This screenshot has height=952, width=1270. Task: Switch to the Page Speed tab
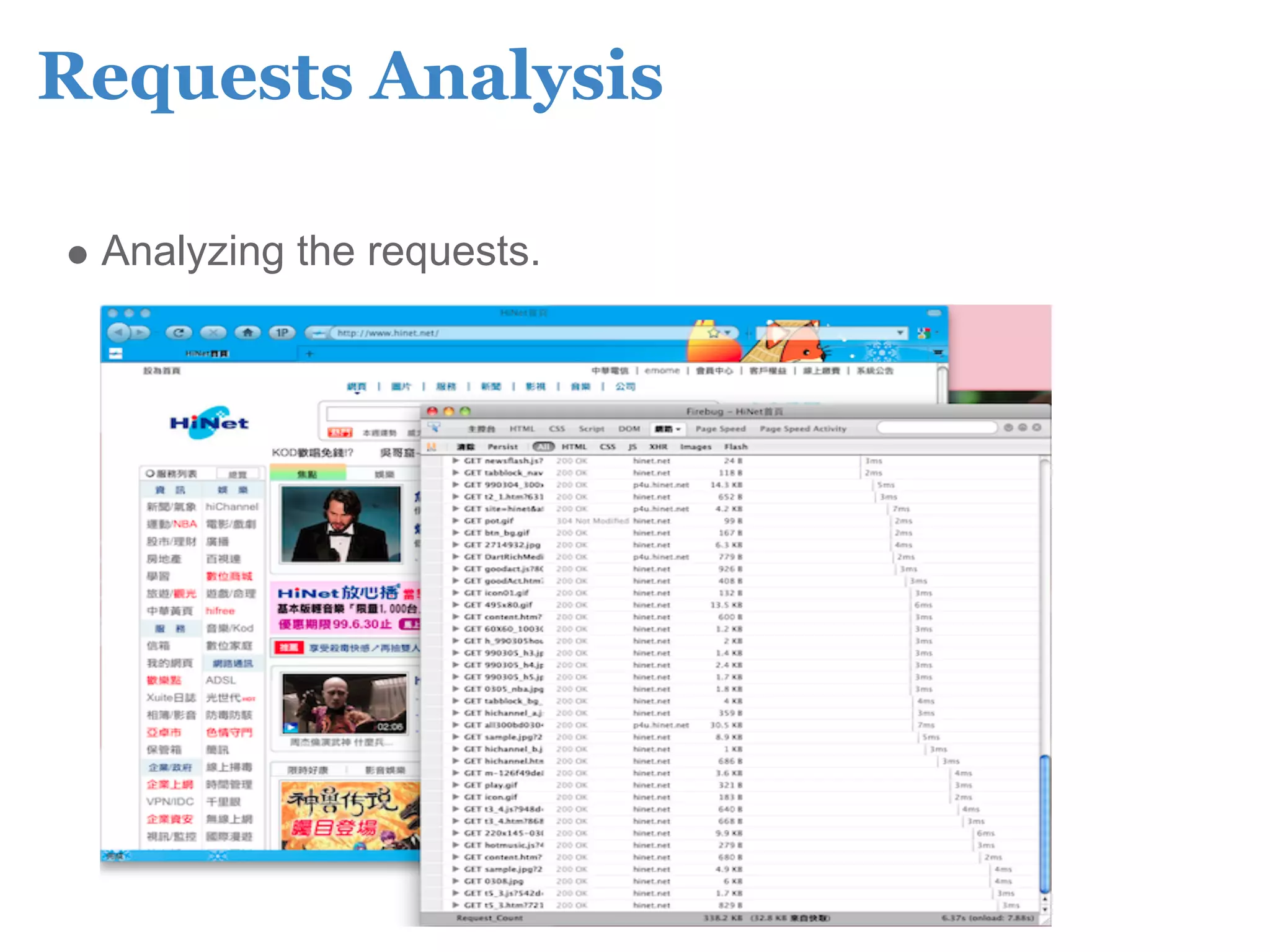[x=721, y=429]
